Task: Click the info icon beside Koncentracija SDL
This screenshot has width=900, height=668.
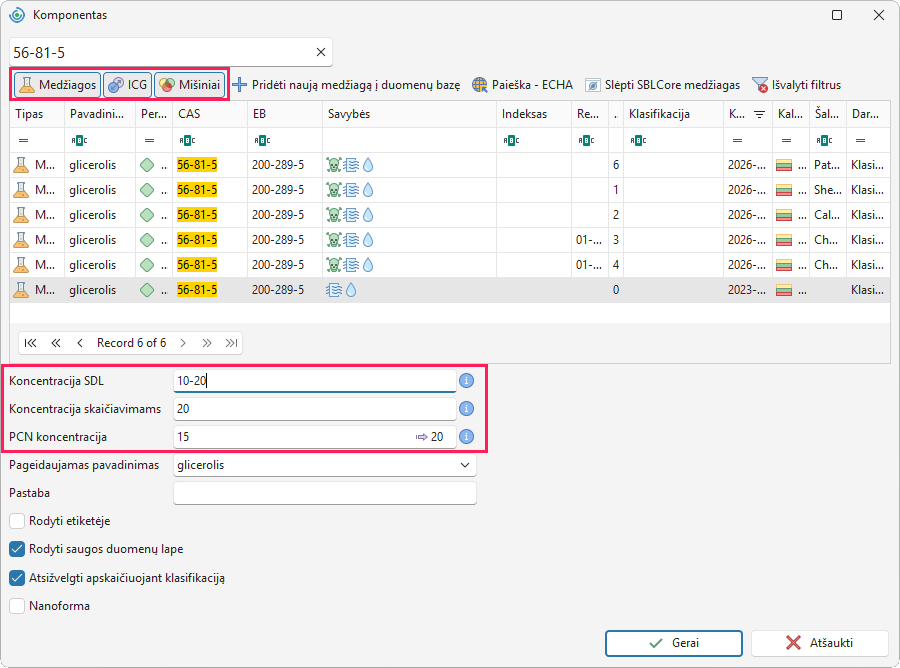Action: click(x=467, y=380)
